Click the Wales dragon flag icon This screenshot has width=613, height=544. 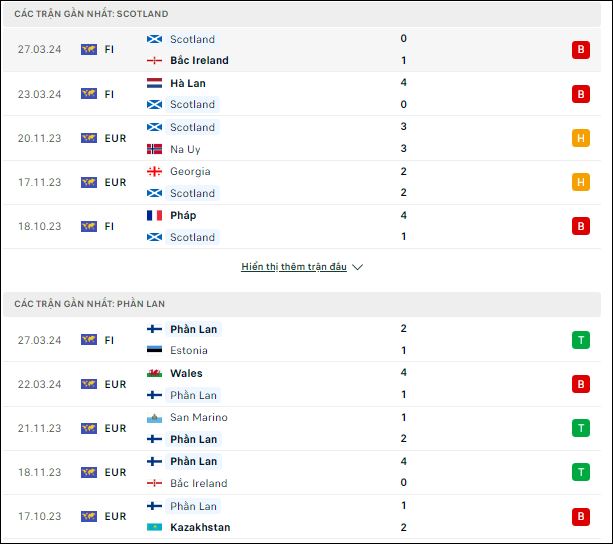point(154,373)
